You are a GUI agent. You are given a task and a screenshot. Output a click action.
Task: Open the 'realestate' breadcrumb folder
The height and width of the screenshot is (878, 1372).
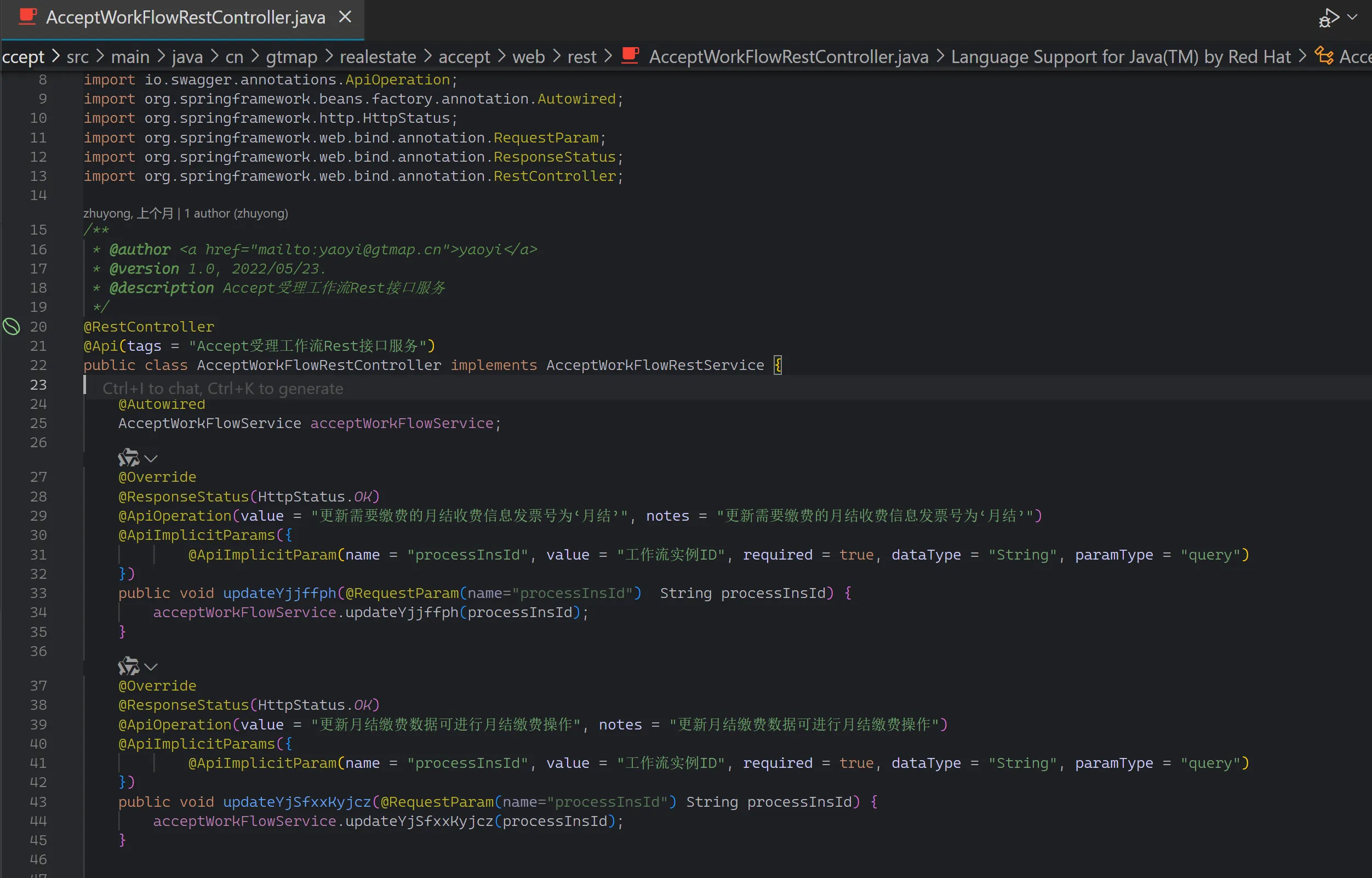(x=378, y=56)
